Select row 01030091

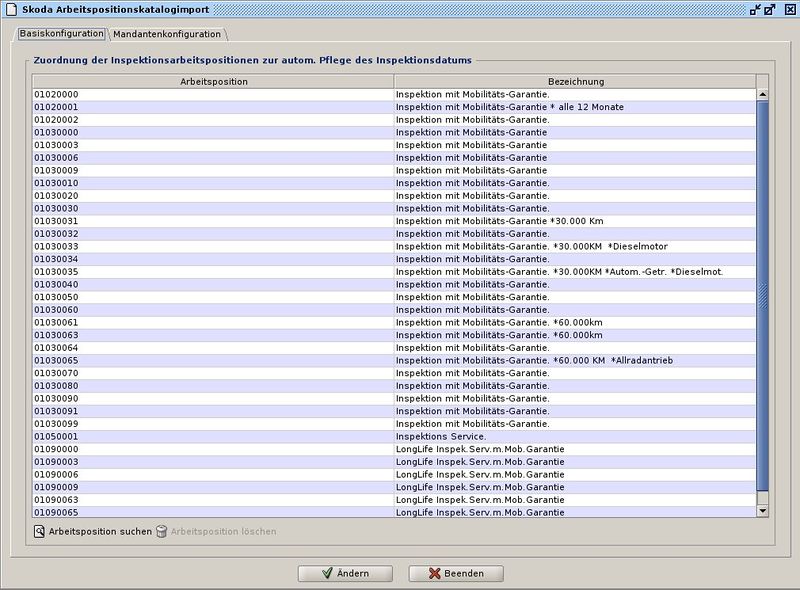point(394,411)
